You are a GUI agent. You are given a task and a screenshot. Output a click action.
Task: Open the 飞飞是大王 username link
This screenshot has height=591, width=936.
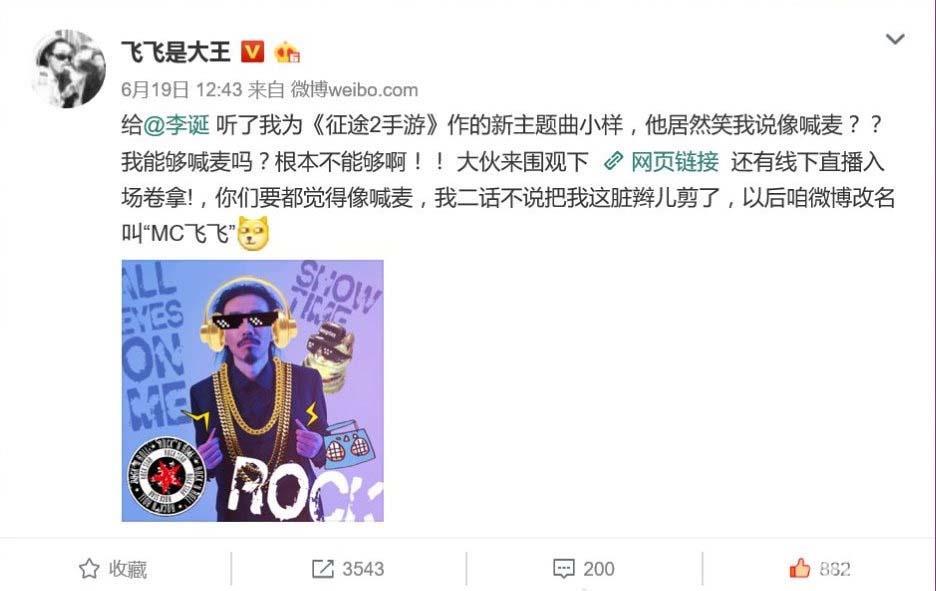176,52
